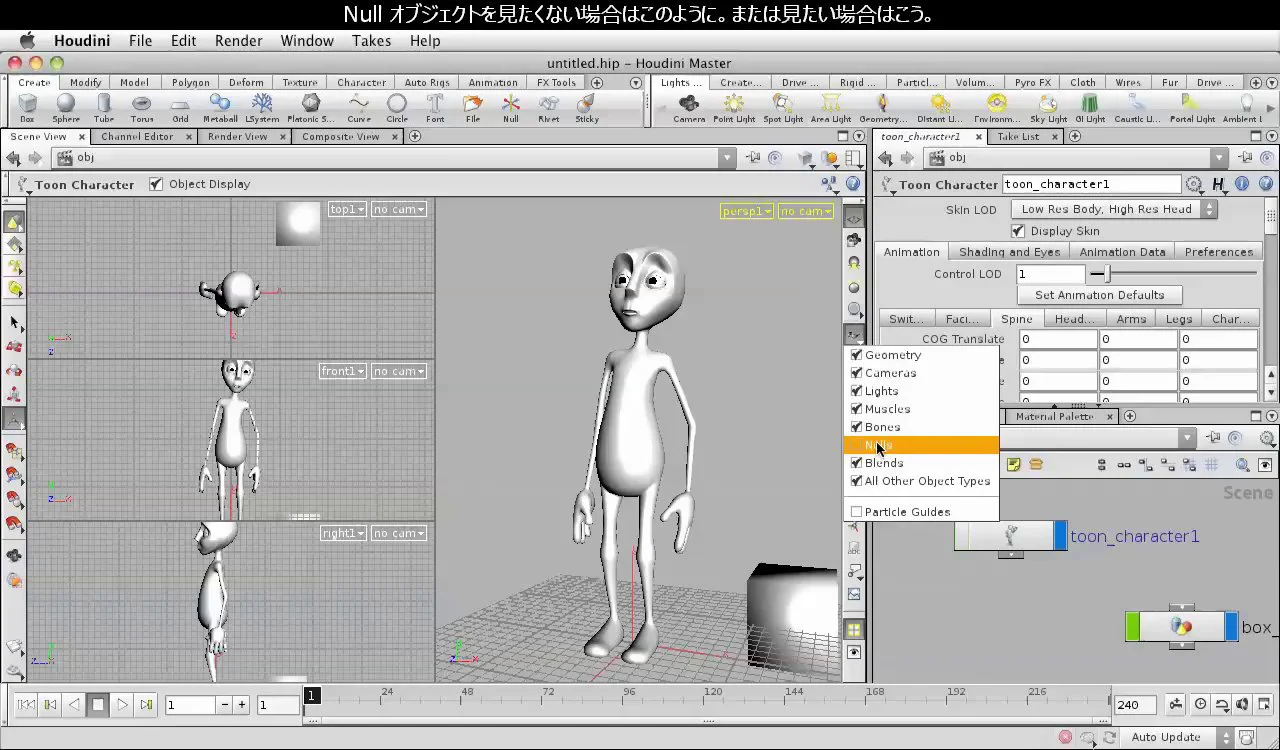Select the toon_character1 node
This screenshot has height=750, width=1280.
pyautogui.click(x=1011, y=536)
